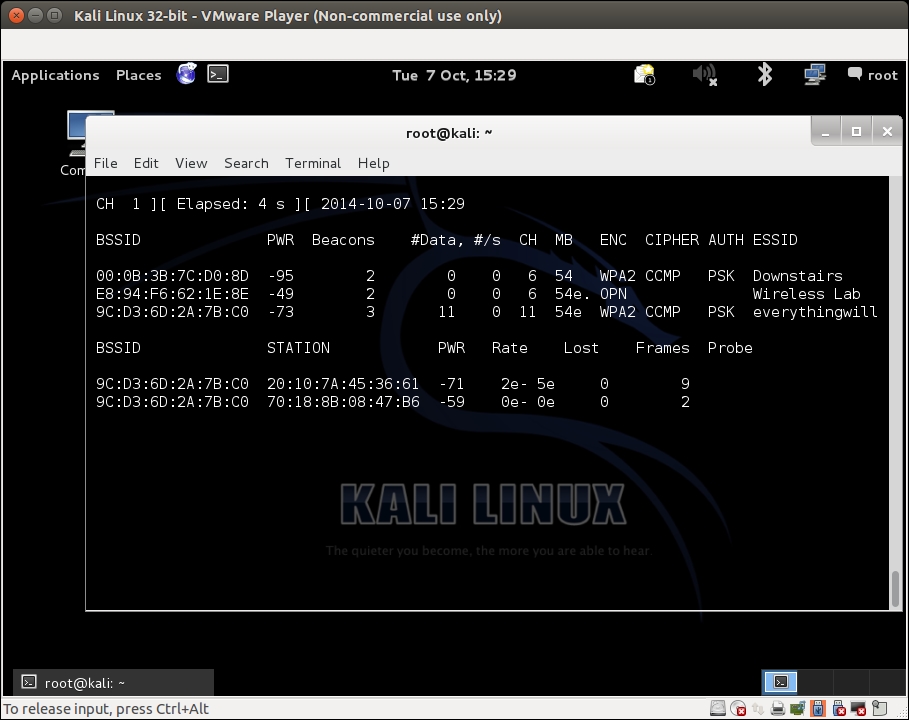This screenshot has height=720, width=909.
Task: Click ESSID everythingwill
Action: [815, 311]
